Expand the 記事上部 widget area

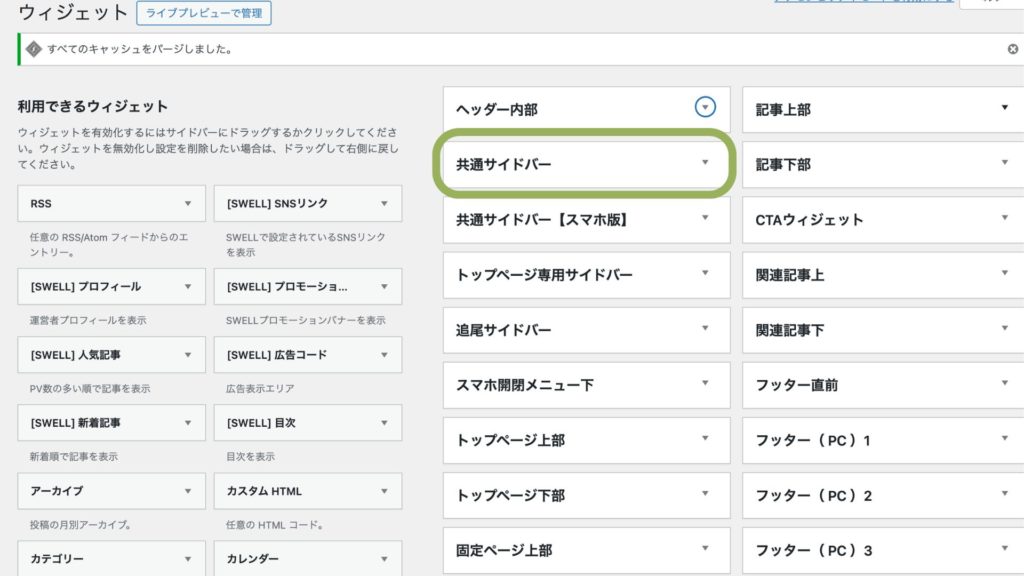tap(1005, 109)
